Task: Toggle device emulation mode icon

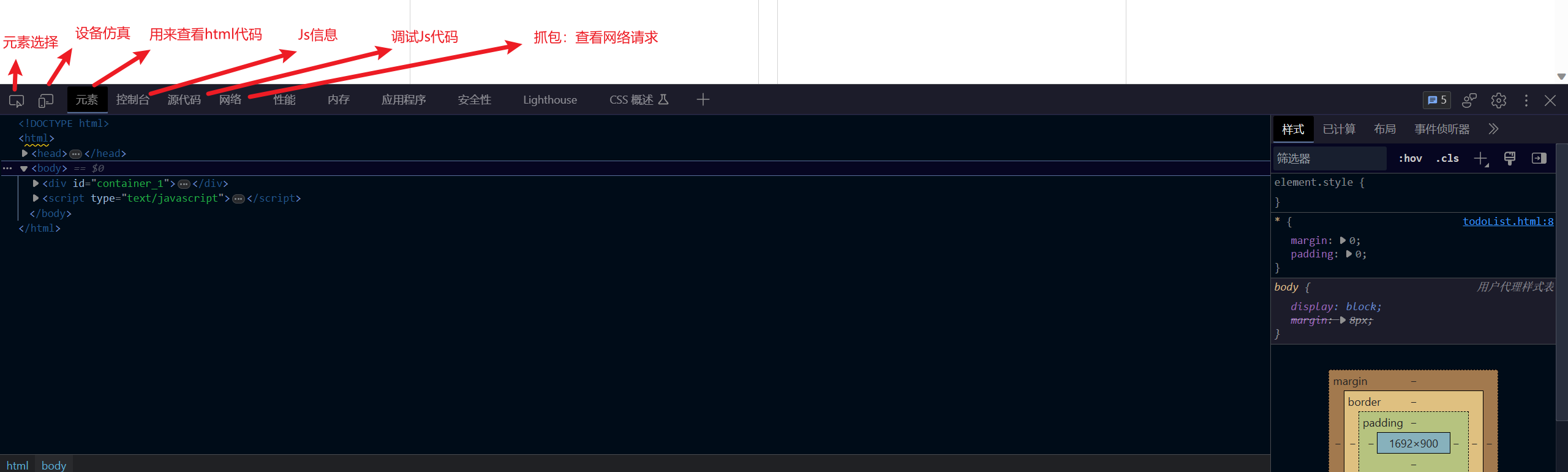Action: coord(46,101)
